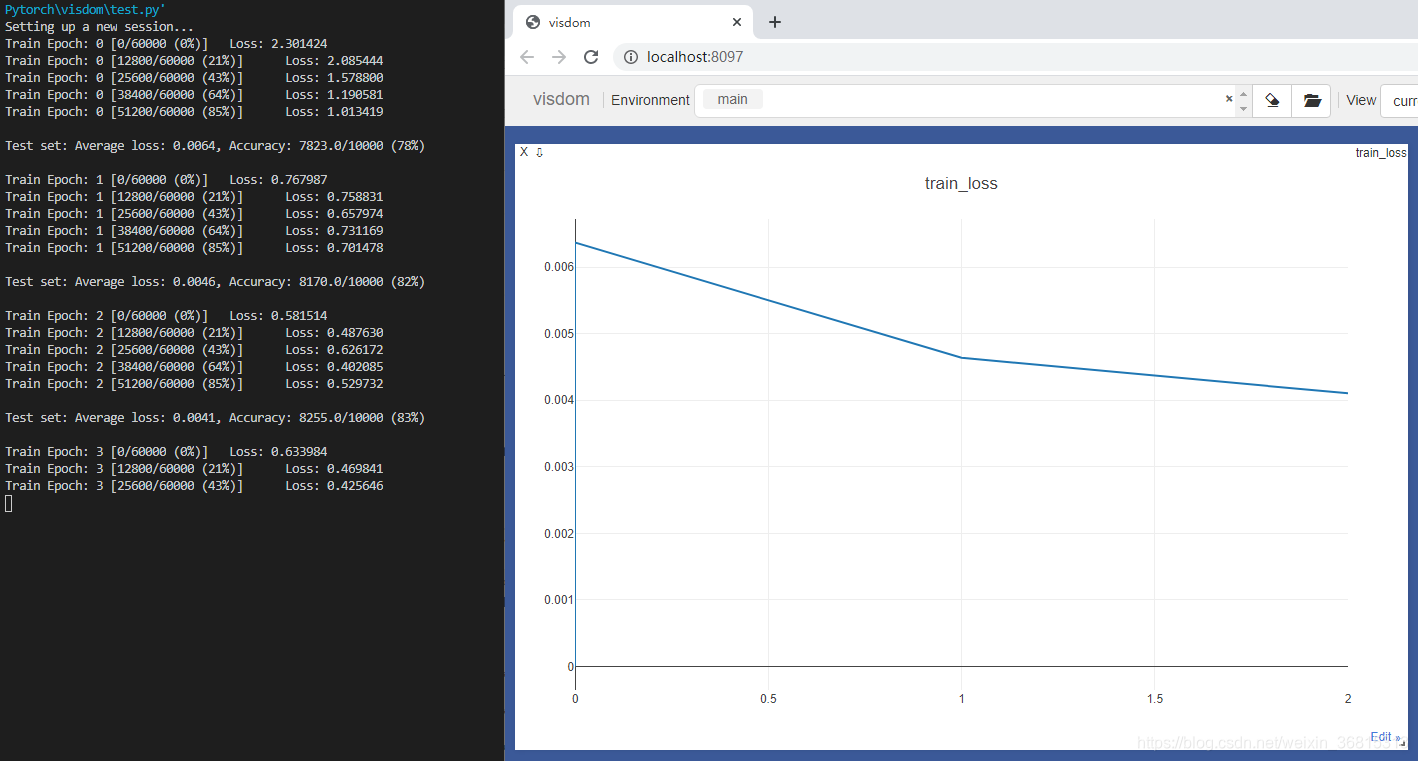Click the first Test set Accuracy 7823.0/10000 line
This screenshot has height=761, width=1418.
point(215,145)
